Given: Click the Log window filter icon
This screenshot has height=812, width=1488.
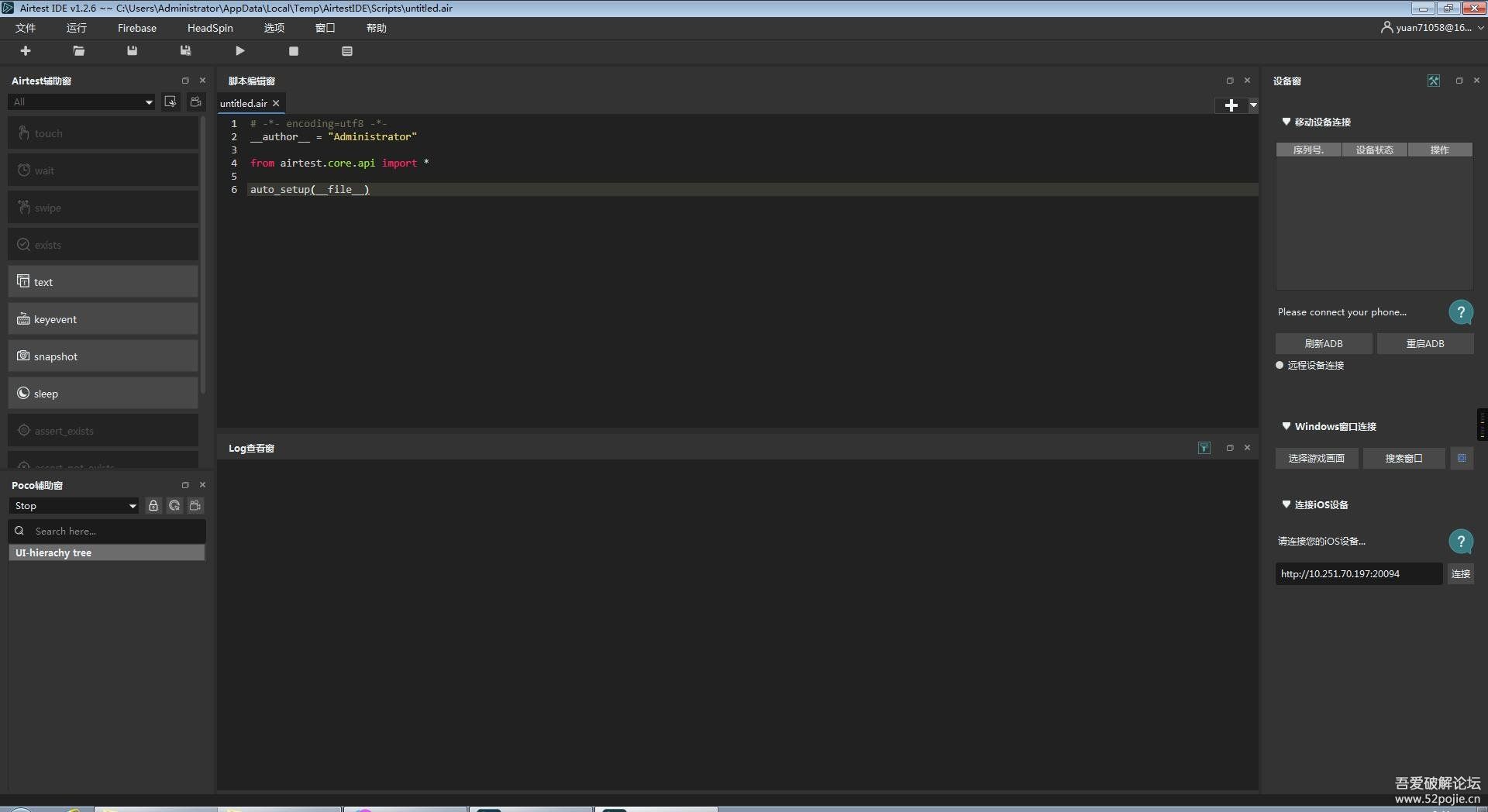Looking at the screenshot, I should (1204, 448).
